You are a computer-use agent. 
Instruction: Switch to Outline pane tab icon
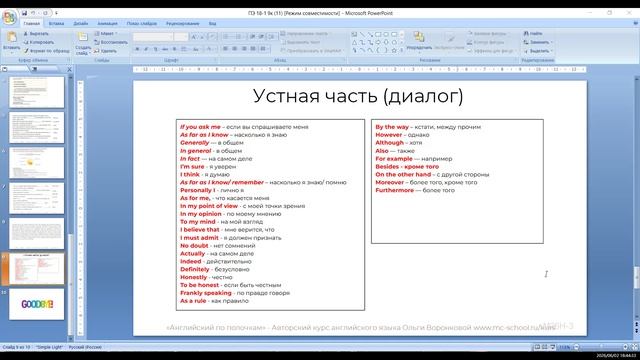point(35,69)
